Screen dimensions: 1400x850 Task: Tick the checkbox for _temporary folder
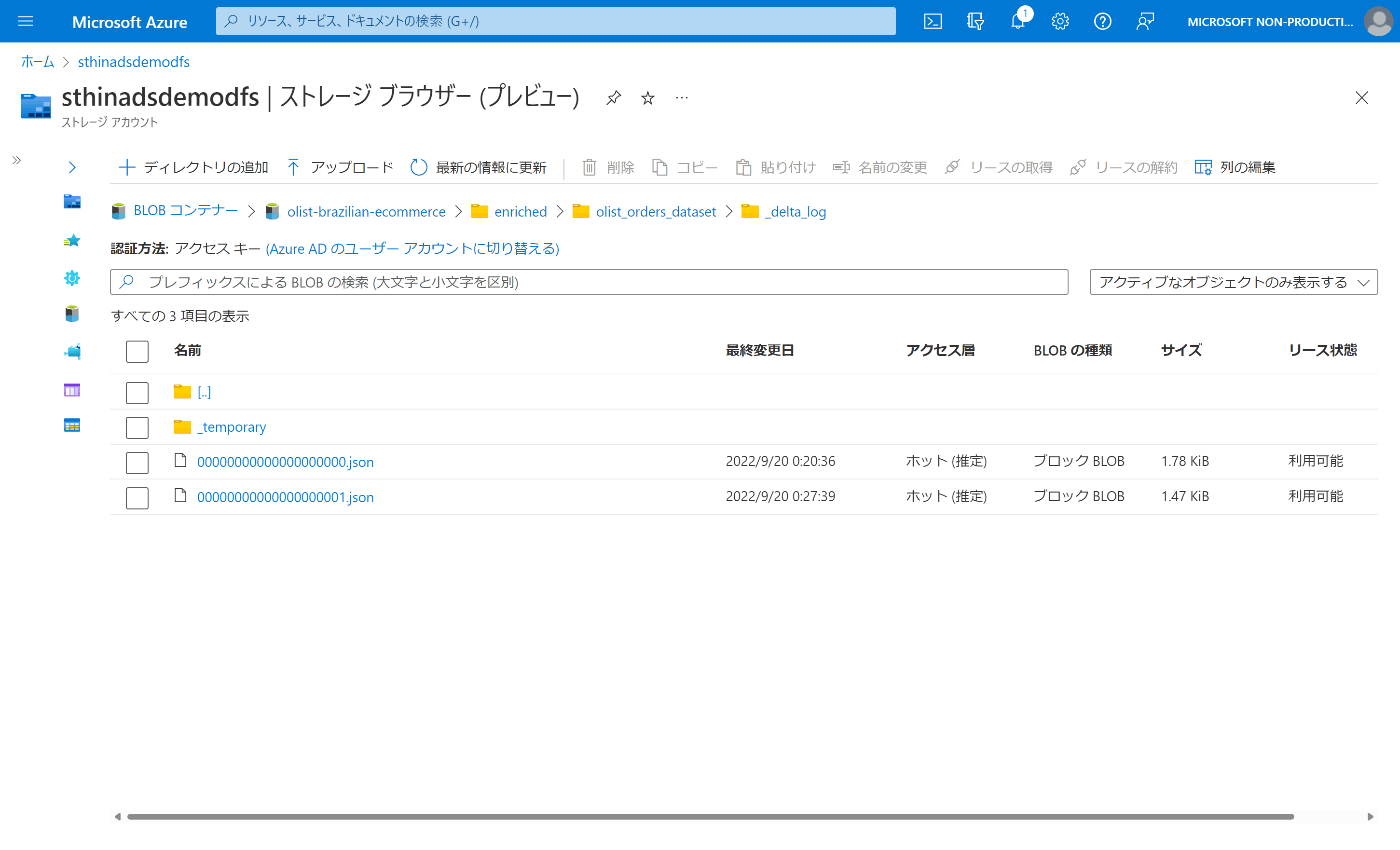click(137, 427)
